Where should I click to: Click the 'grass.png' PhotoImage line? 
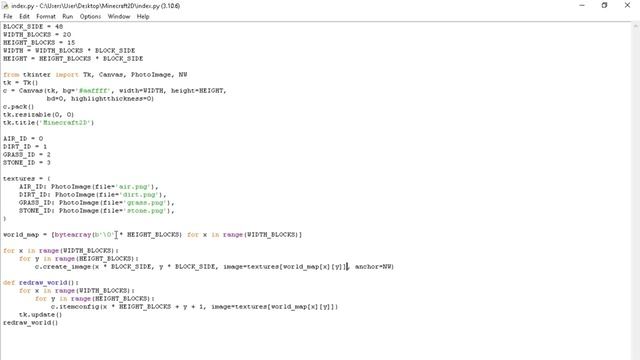click(x=97, y=202)
